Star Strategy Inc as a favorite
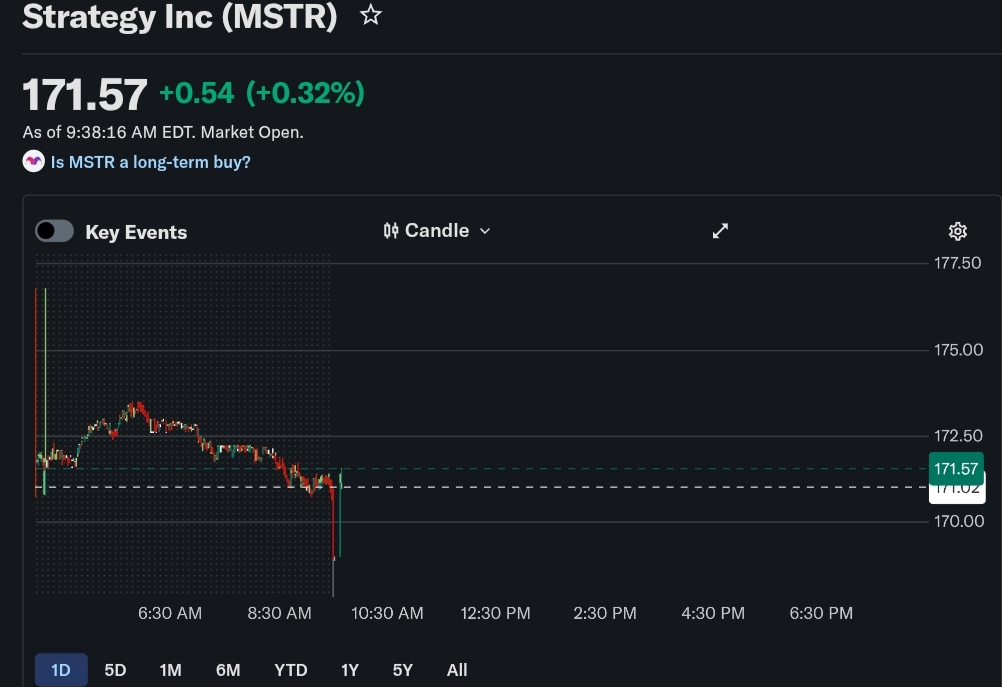This screenshot has height=687, width=1002. pos(370,15)
